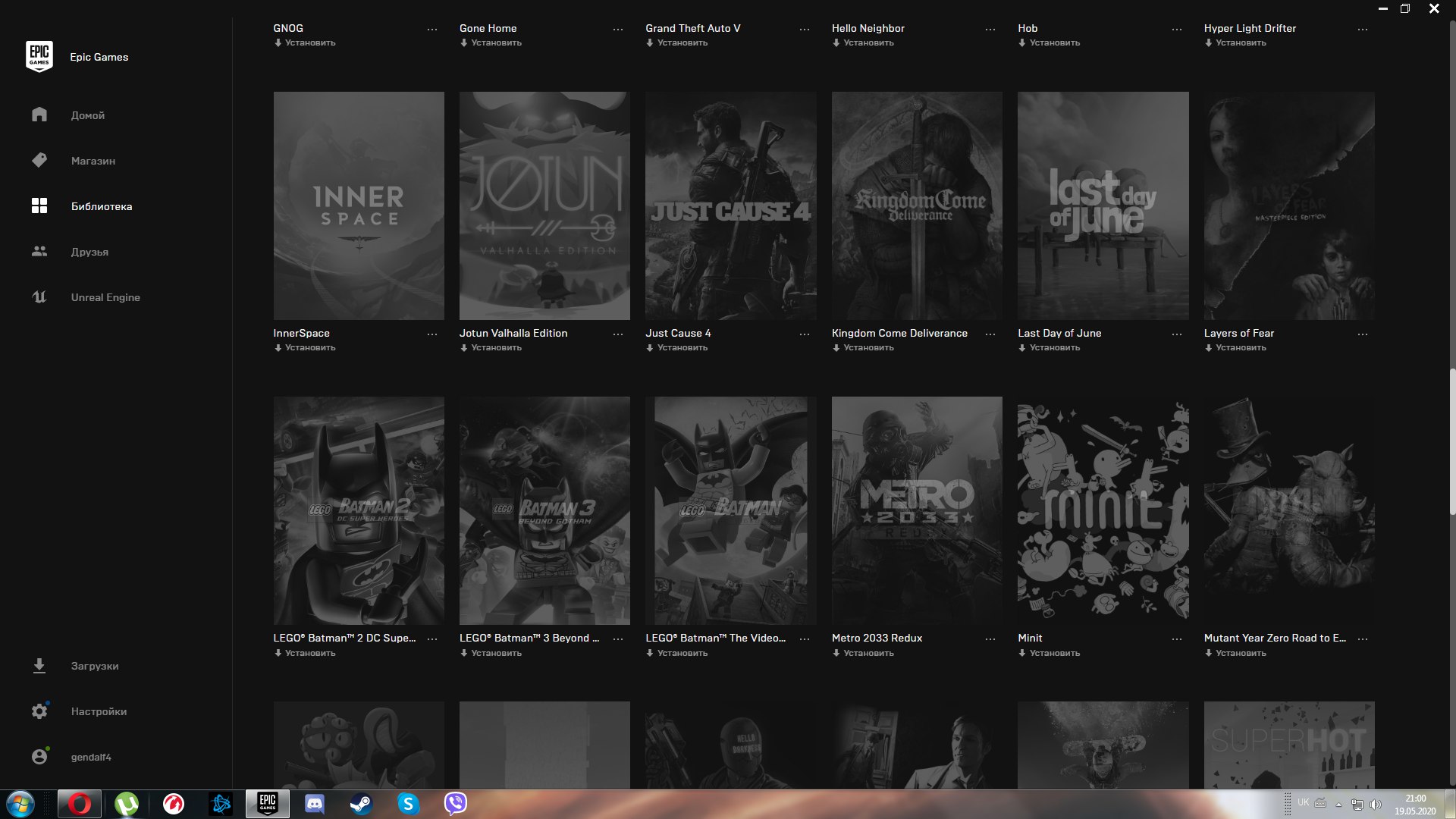Click the library vertical scrollbar thumb
This screenshot has height=819, width=1456.
[1451, 441]
